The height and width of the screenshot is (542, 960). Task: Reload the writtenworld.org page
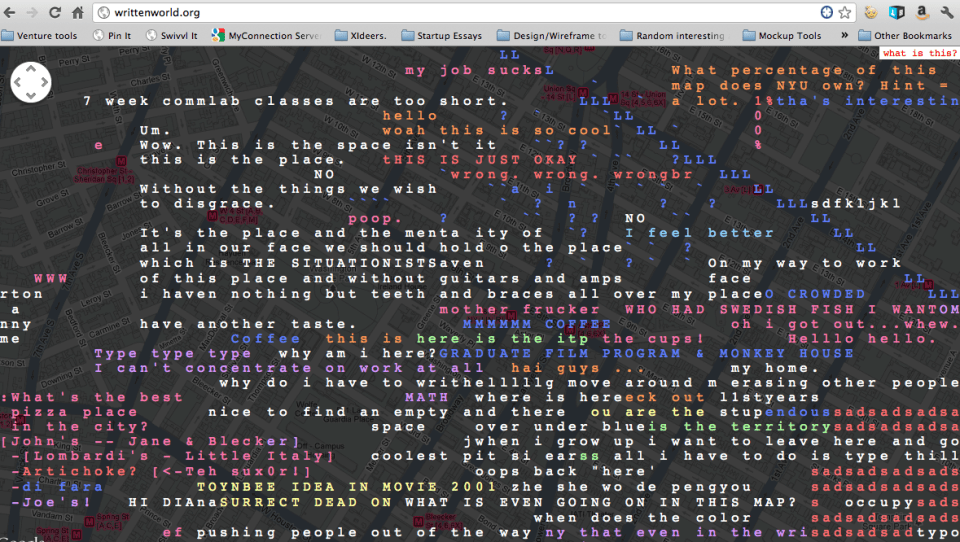click(55, 13)
